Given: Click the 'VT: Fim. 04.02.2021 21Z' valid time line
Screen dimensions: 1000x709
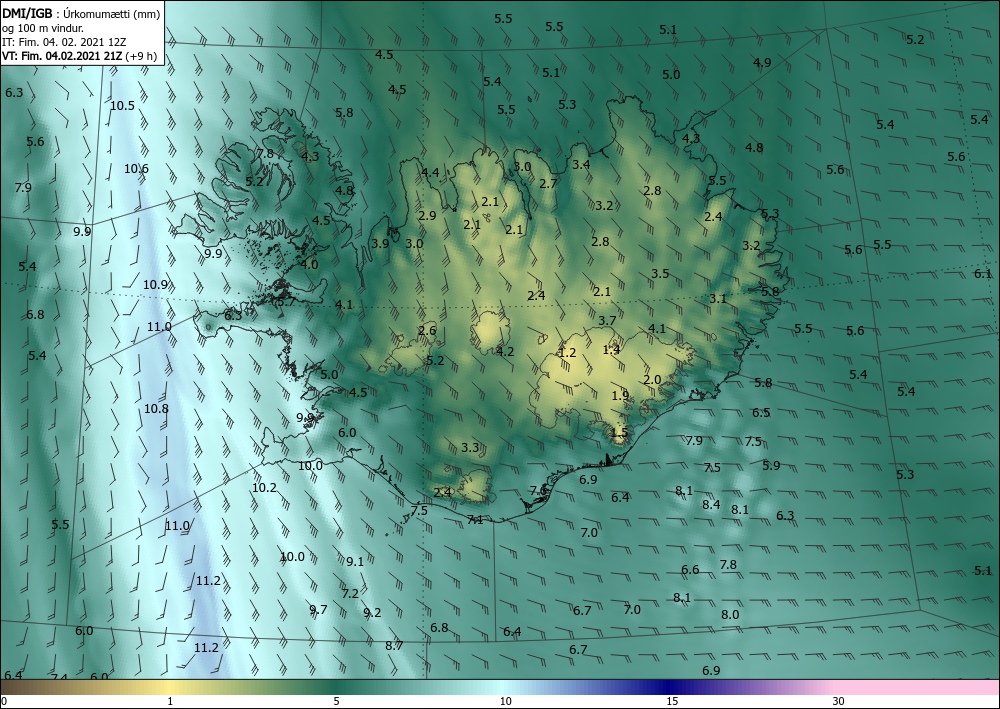Looking at the screenshot, I should [61, 56].
